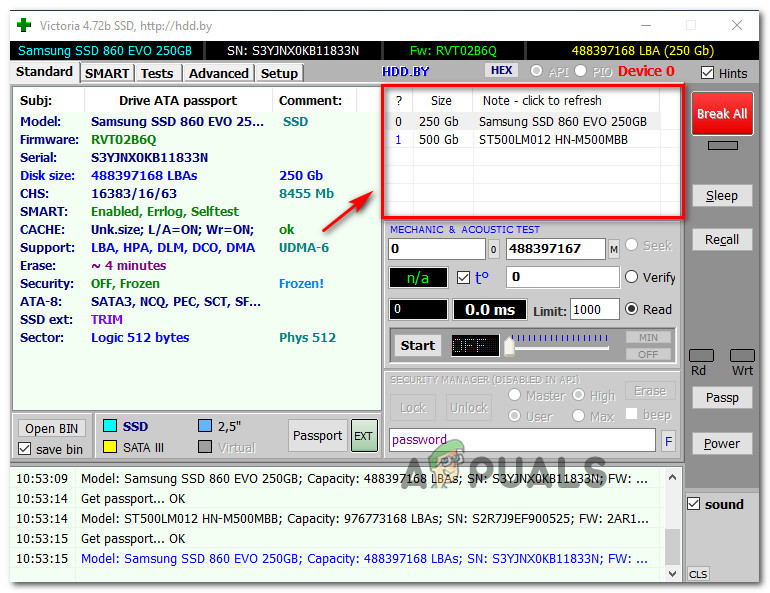Click the 'Note - click to refresh' header
The width and height of the screenshot is (770, 593).
542,101
